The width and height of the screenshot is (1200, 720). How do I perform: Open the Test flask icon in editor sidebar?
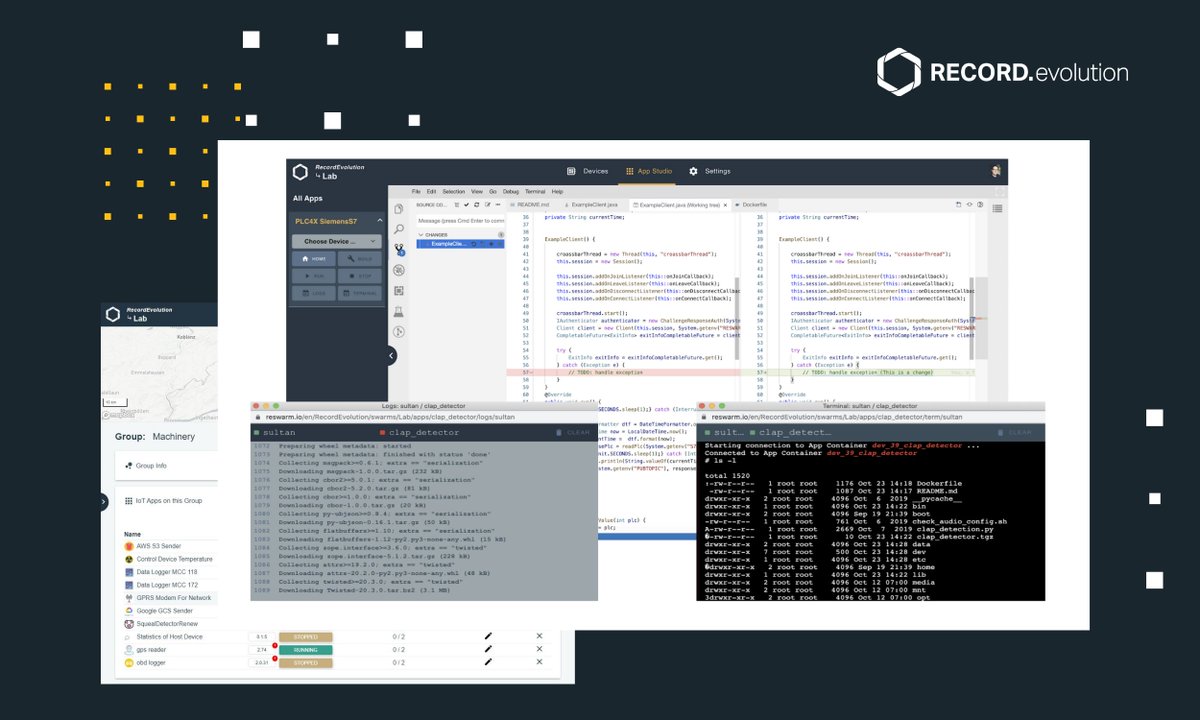(x=399, y=311)
